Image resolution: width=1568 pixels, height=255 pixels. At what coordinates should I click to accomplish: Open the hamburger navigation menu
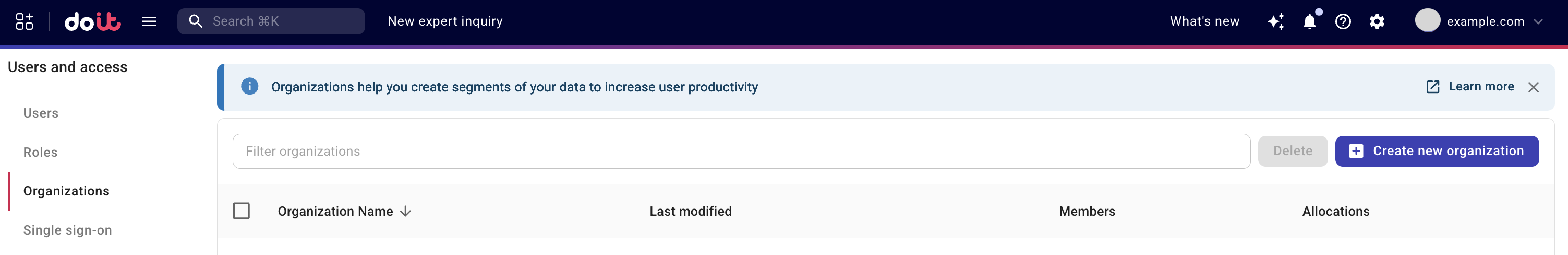(149, 21)
